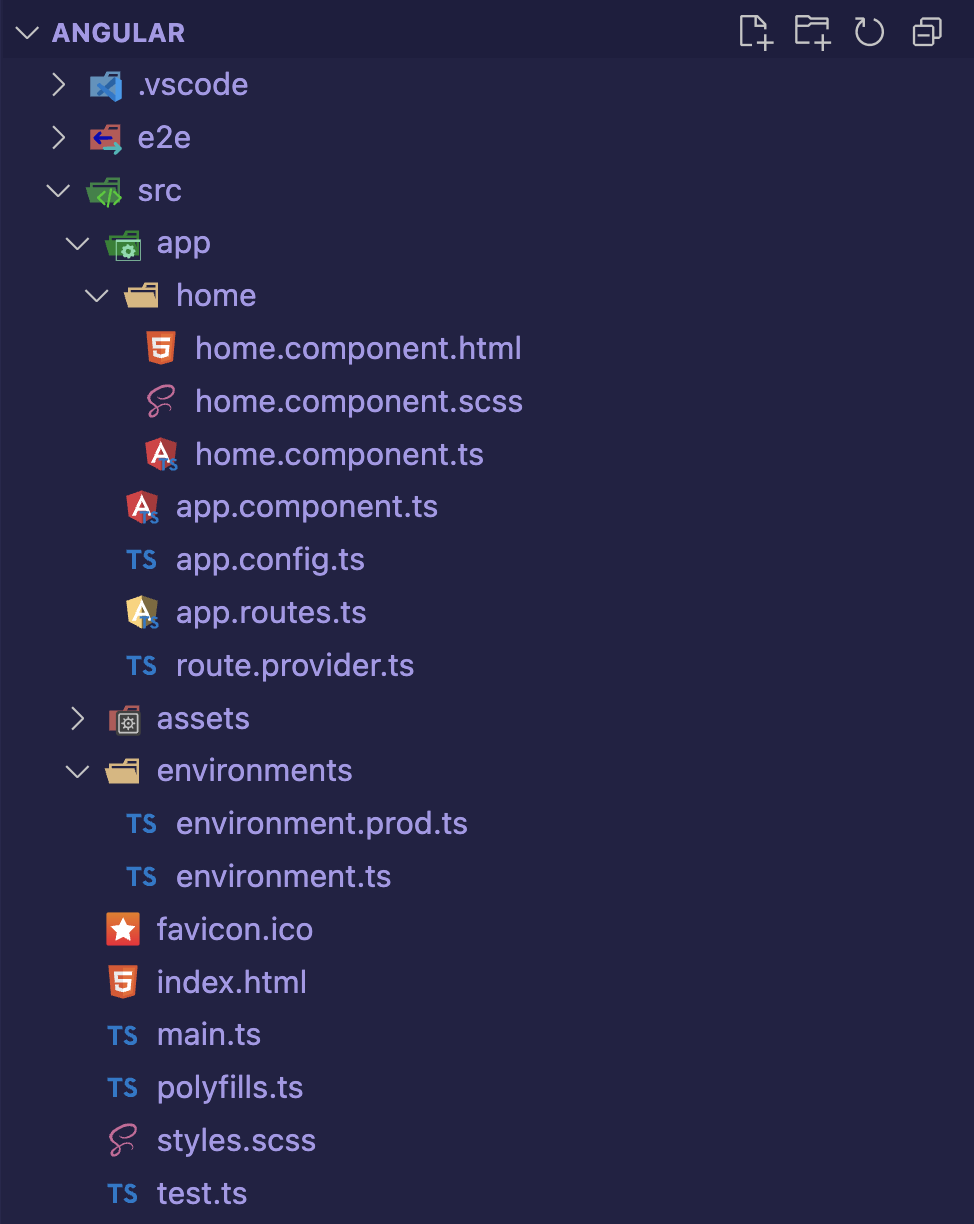Open index.html
Screen dimensions: 974x1224
click(x=231, y=981)
